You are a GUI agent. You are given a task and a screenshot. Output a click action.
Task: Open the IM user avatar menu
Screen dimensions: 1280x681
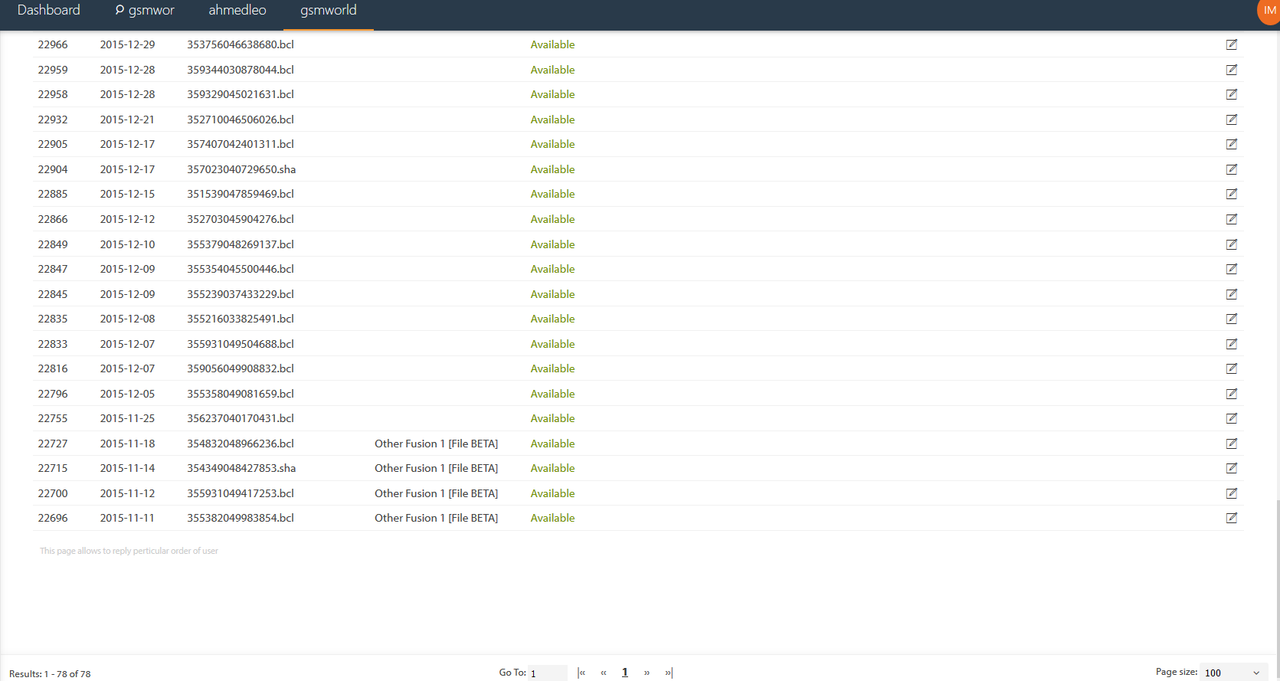click(x=1269, y=10)
